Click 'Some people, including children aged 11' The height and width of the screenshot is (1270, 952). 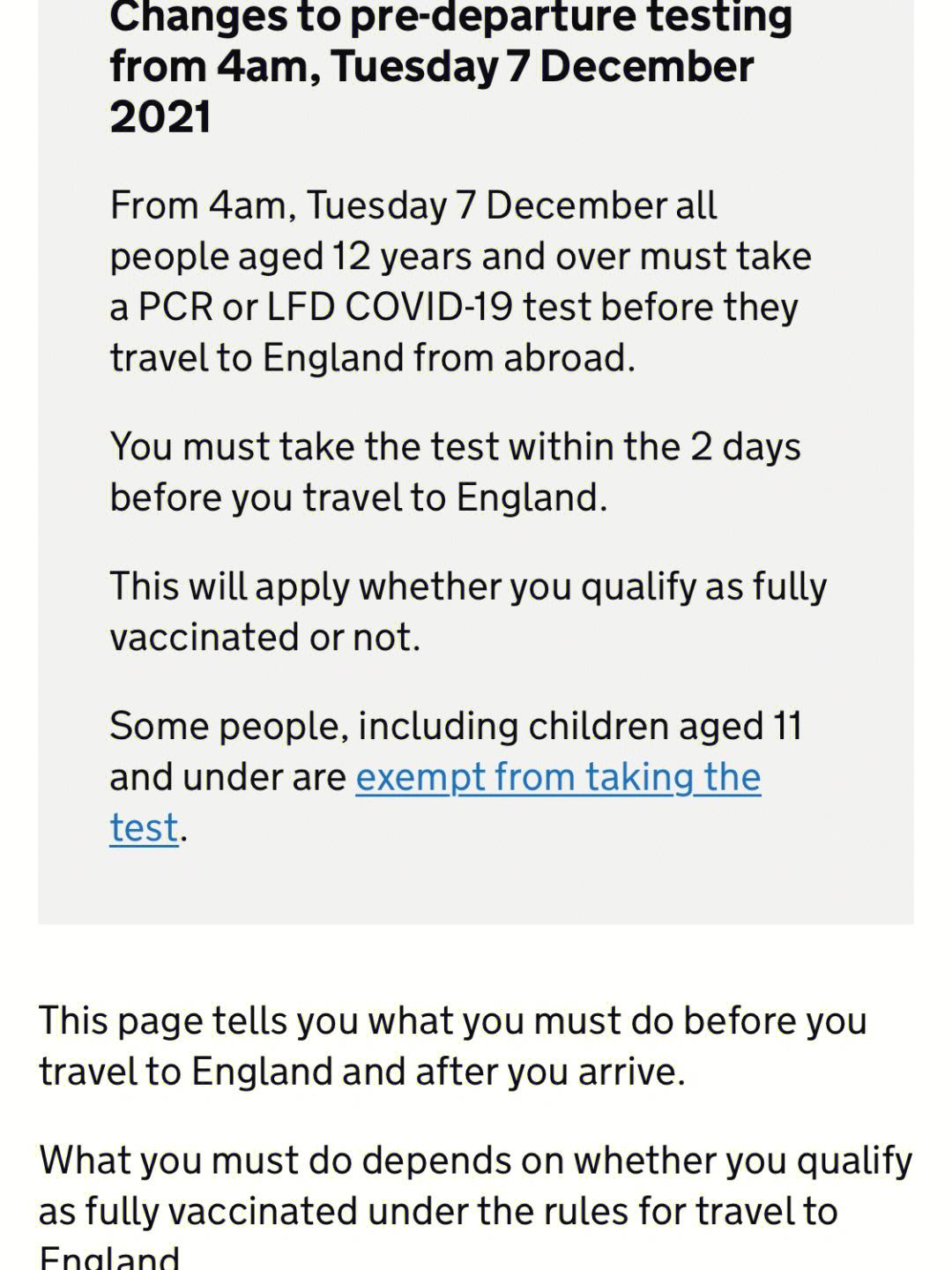click(456, 727)
